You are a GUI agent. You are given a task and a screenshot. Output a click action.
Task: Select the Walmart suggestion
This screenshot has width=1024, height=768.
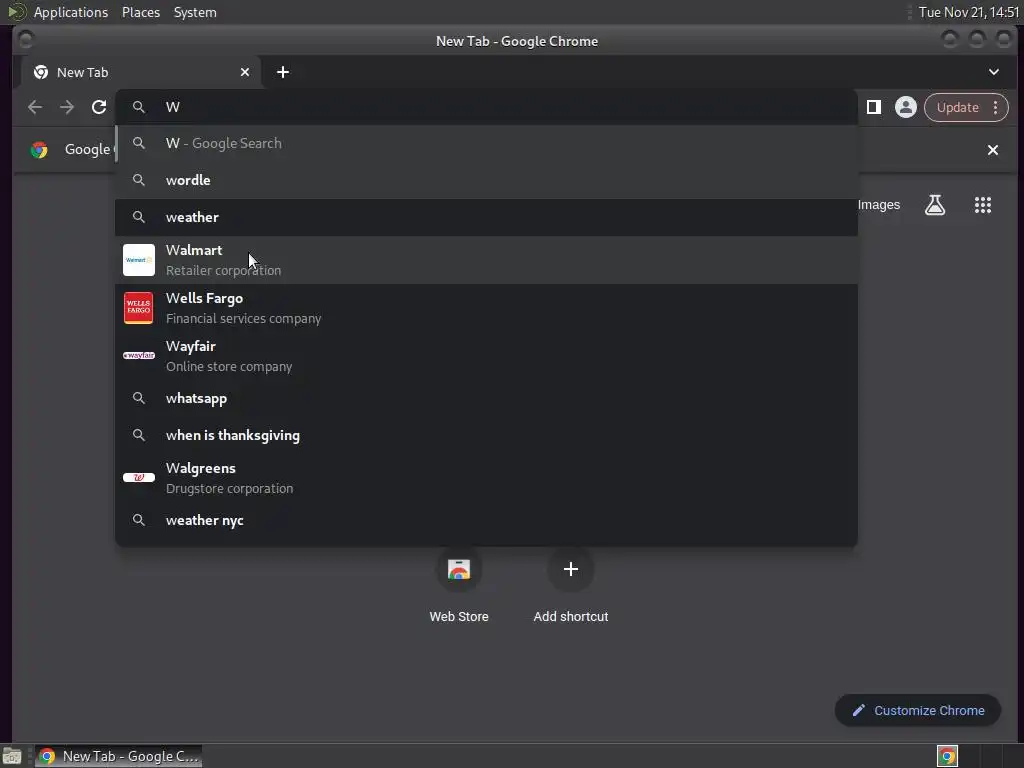(x=486, y=260)
